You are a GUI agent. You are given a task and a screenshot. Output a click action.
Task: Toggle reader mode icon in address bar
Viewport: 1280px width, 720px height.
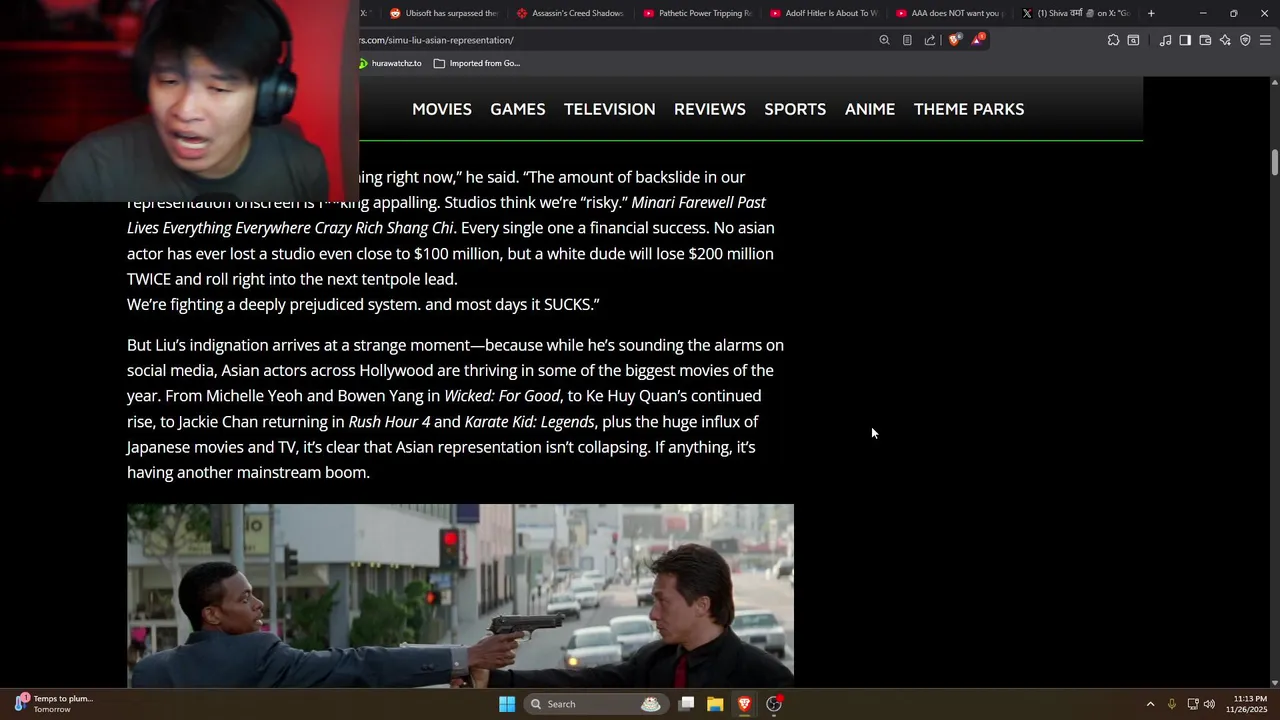(x=907, y=40)
